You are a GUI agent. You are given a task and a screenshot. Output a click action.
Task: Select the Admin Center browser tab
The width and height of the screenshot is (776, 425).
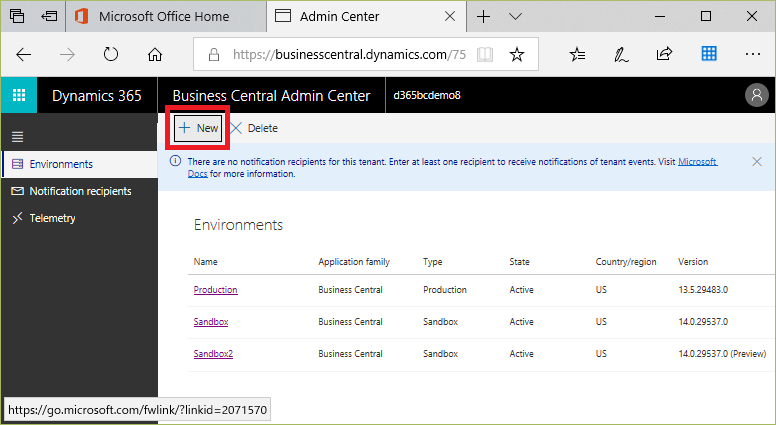[366, 16]
